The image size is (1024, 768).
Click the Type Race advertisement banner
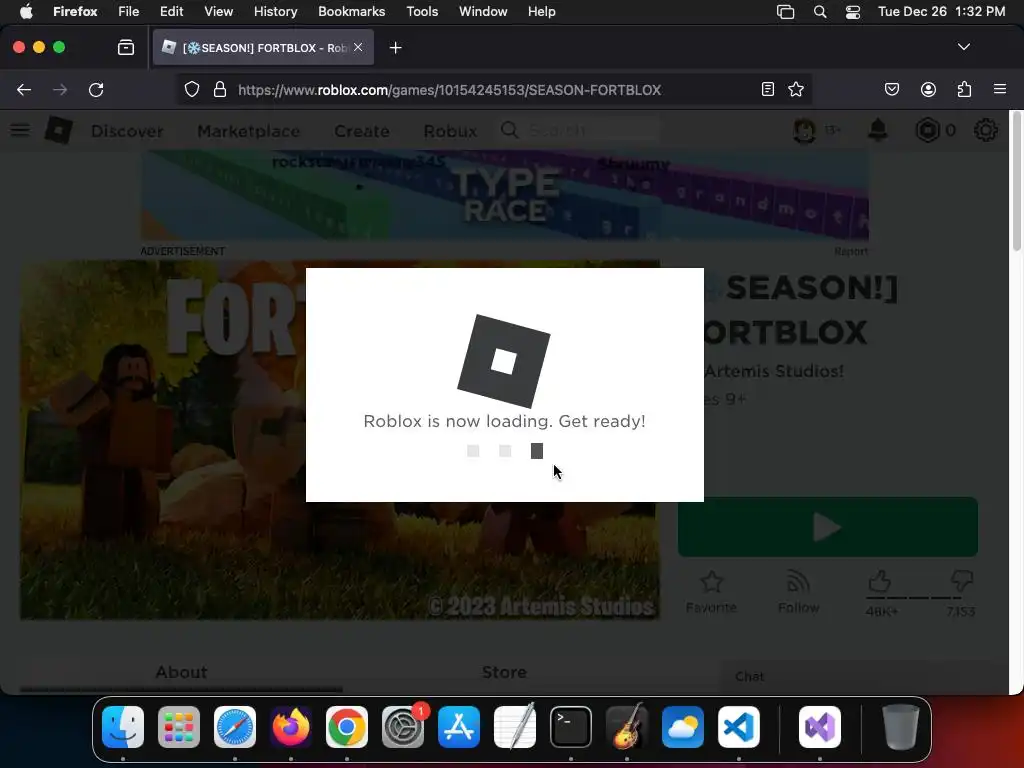pyautogui.click(x=504, y=195)
